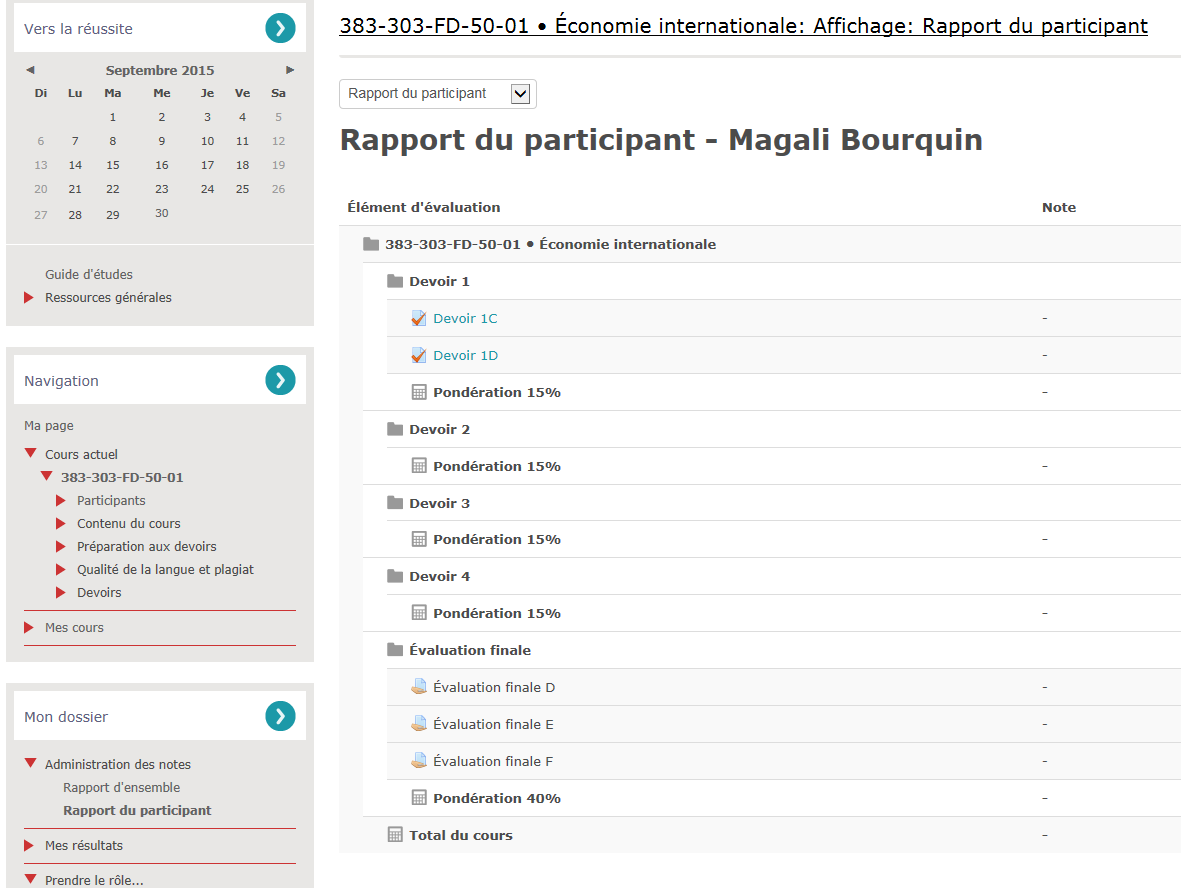
Task: Click the Total du cours calculator icon
Action: [x=395, y=835]
